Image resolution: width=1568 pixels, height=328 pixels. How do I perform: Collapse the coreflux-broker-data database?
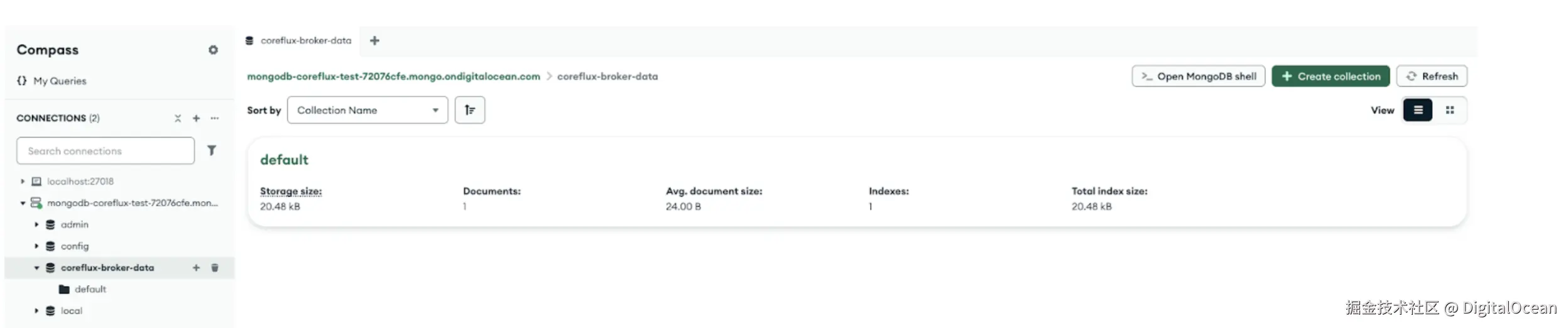36,268
